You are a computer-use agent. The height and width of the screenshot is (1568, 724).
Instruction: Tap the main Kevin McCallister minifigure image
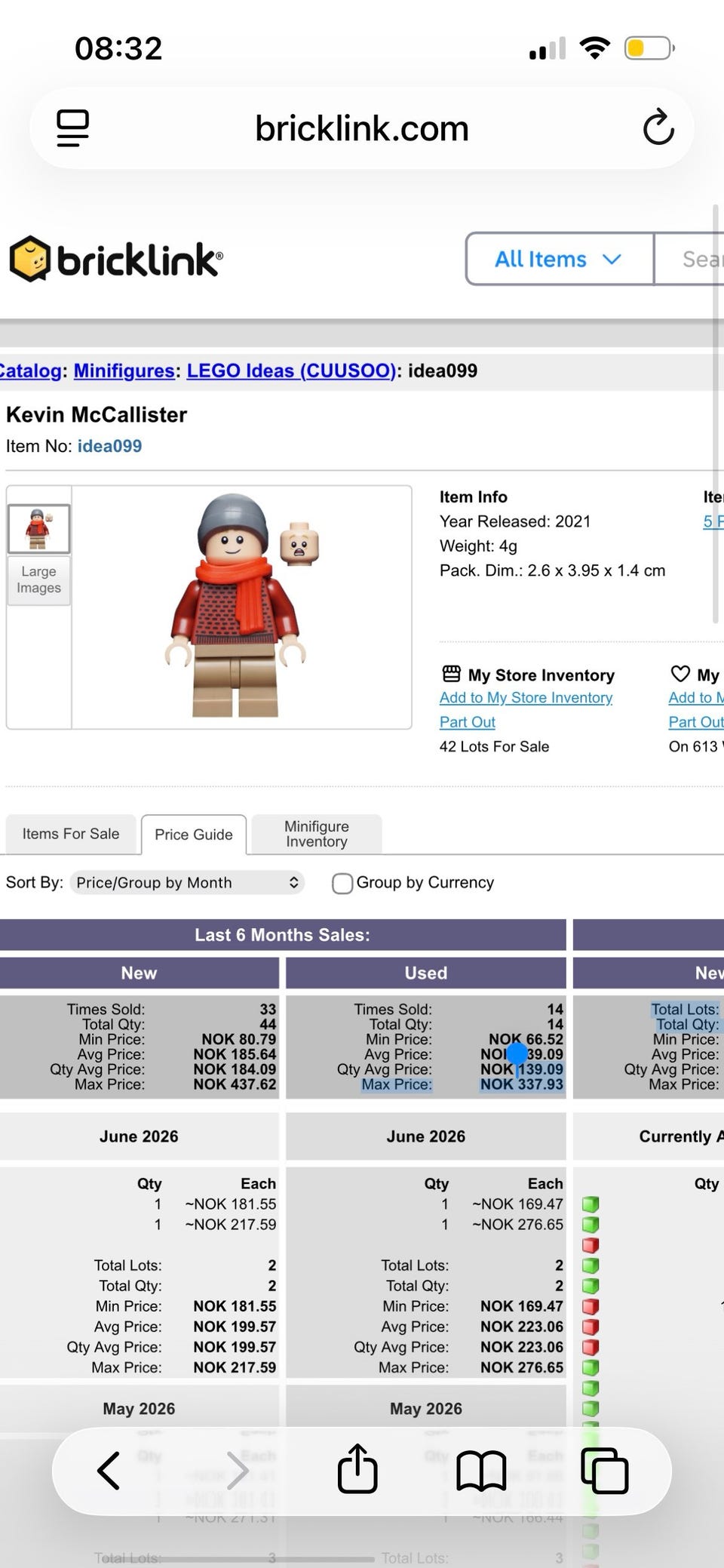click(x=241, y=606)
